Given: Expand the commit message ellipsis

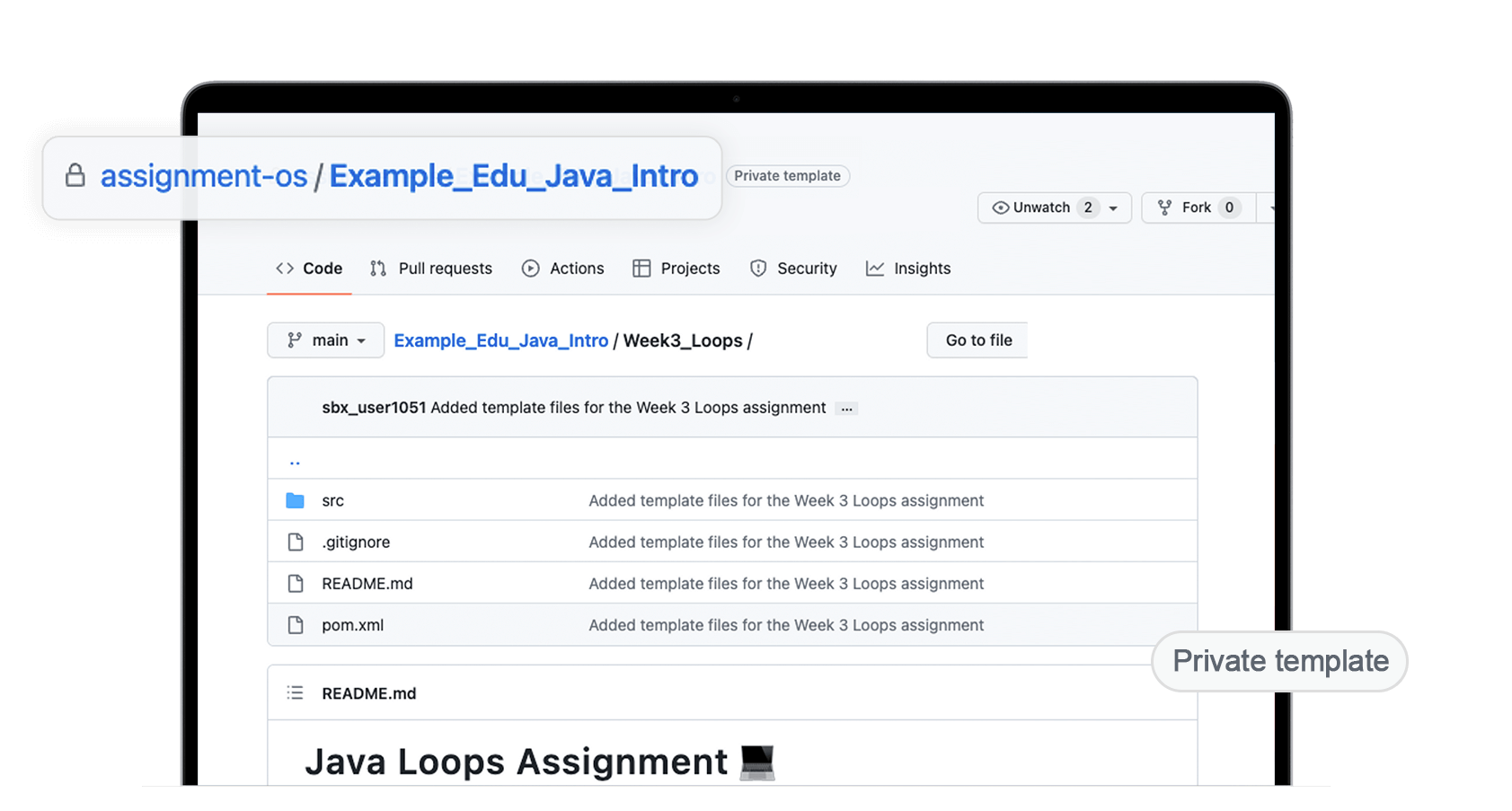Looking at the screenshot, I should [845, 408].
